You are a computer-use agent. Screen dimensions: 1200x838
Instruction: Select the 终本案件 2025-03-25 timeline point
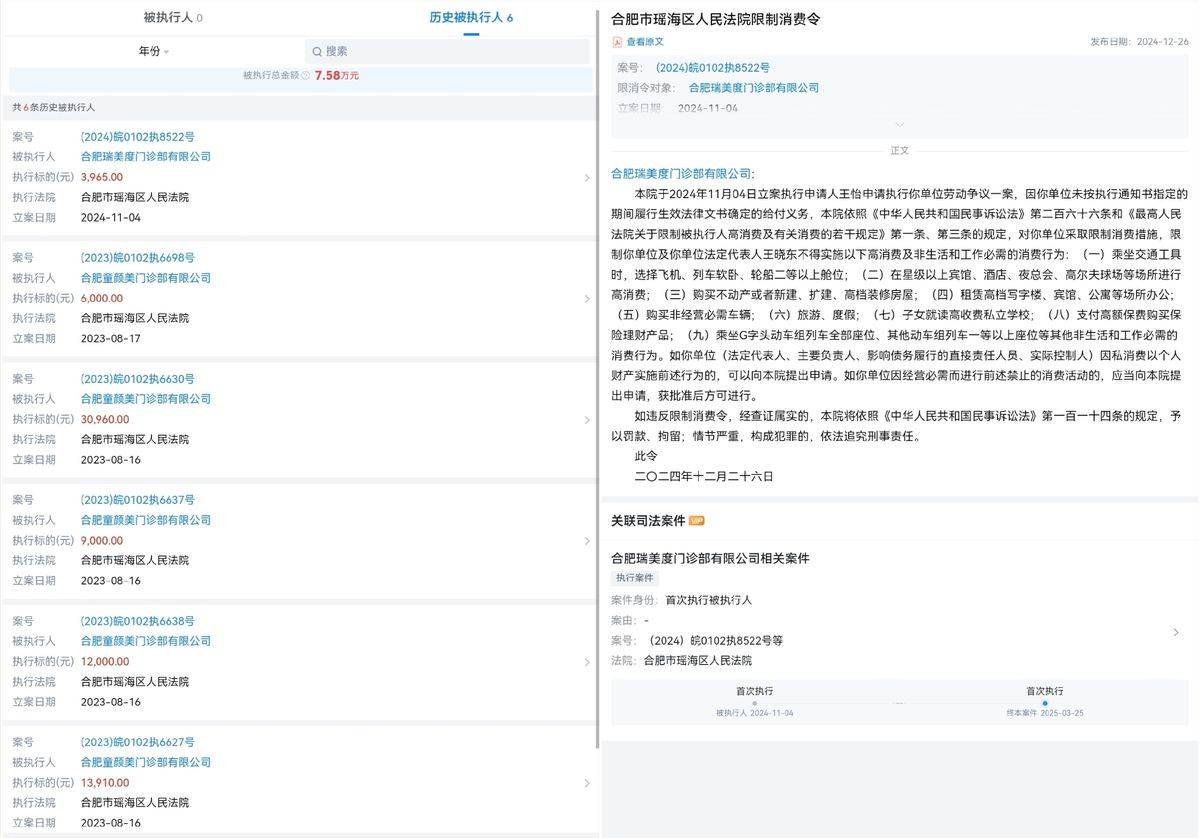[1045, 702]
